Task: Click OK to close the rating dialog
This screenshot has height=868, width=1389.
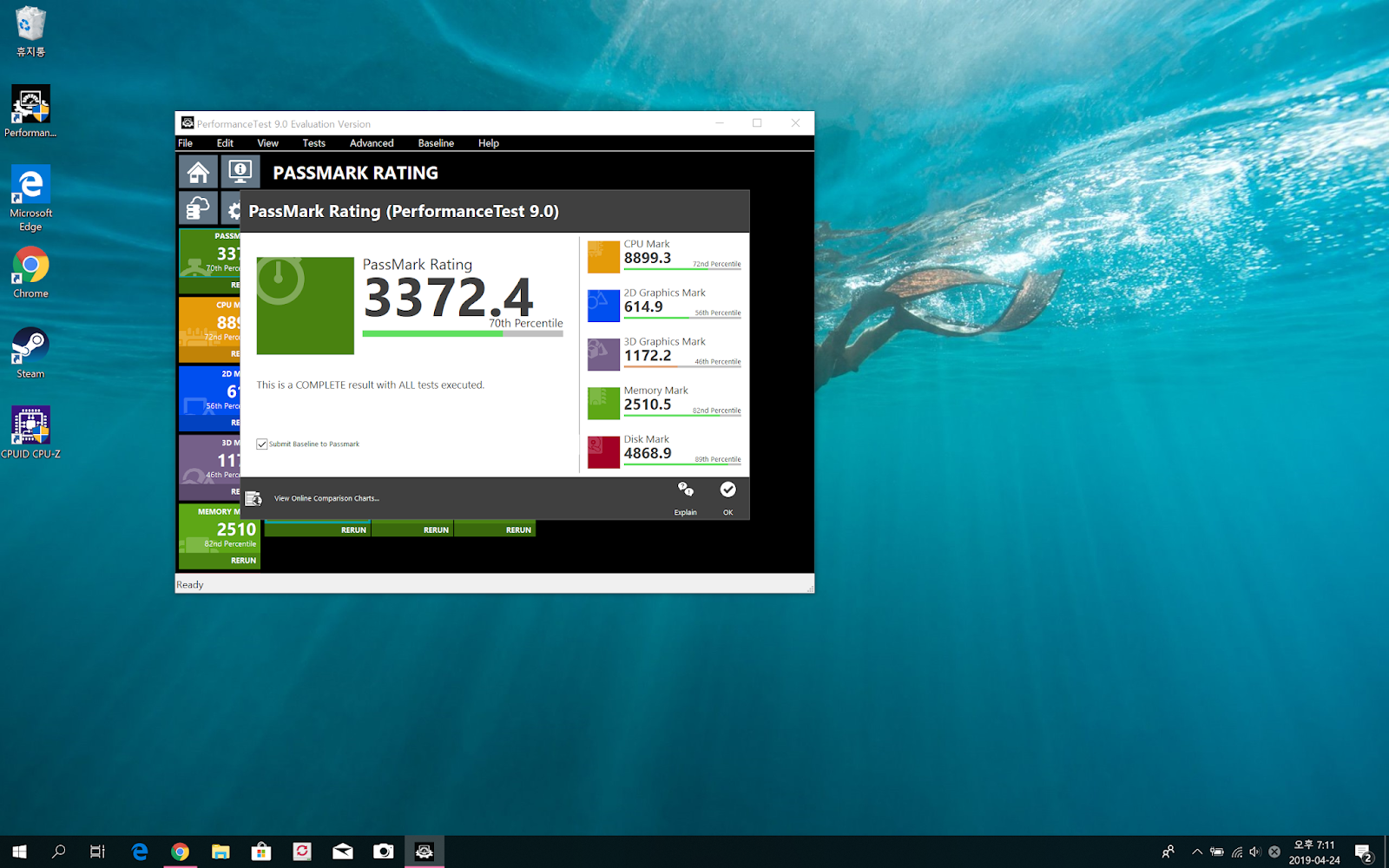Action: pos(727,498)
